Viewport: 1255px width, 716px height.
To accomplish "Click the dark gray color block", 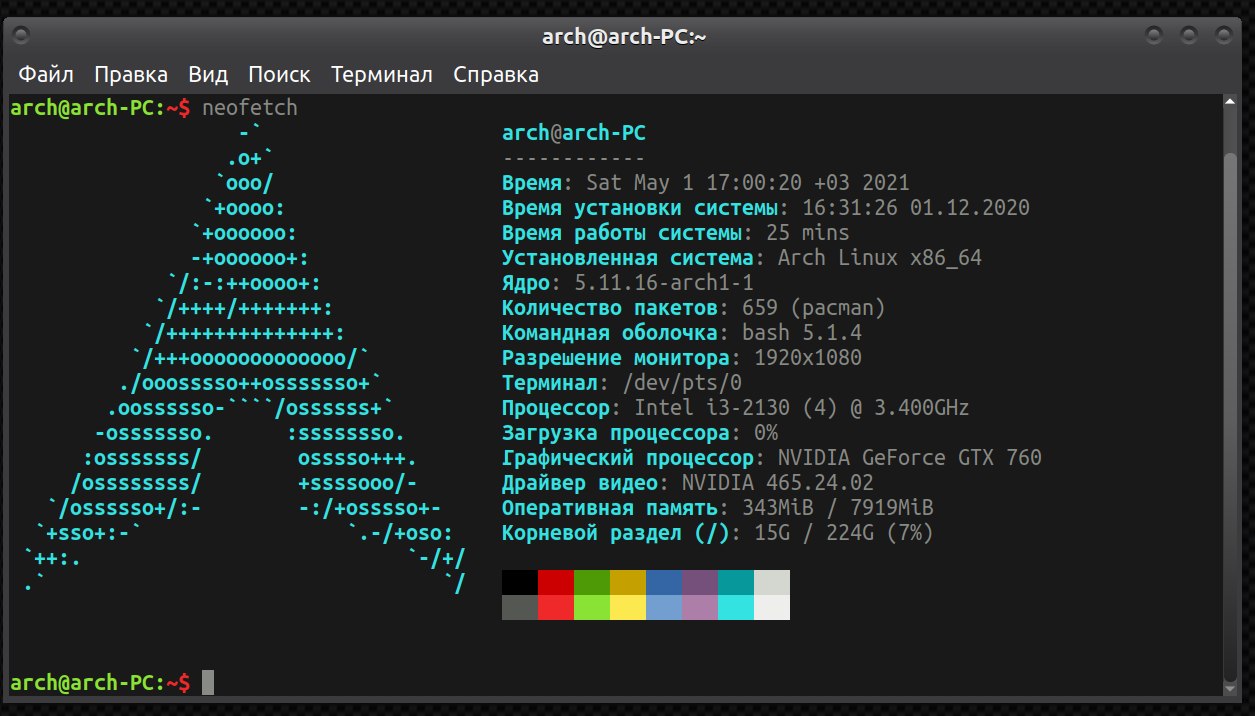I will 520,607.
